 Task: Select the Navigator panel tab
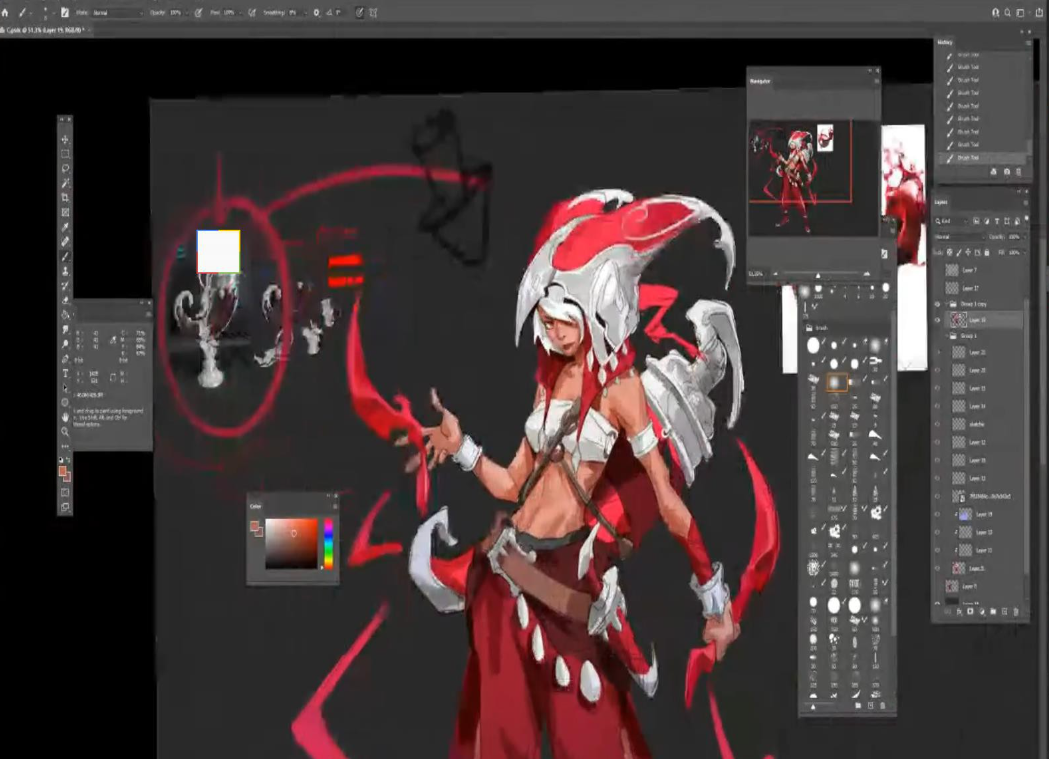(x=760, y=81)
